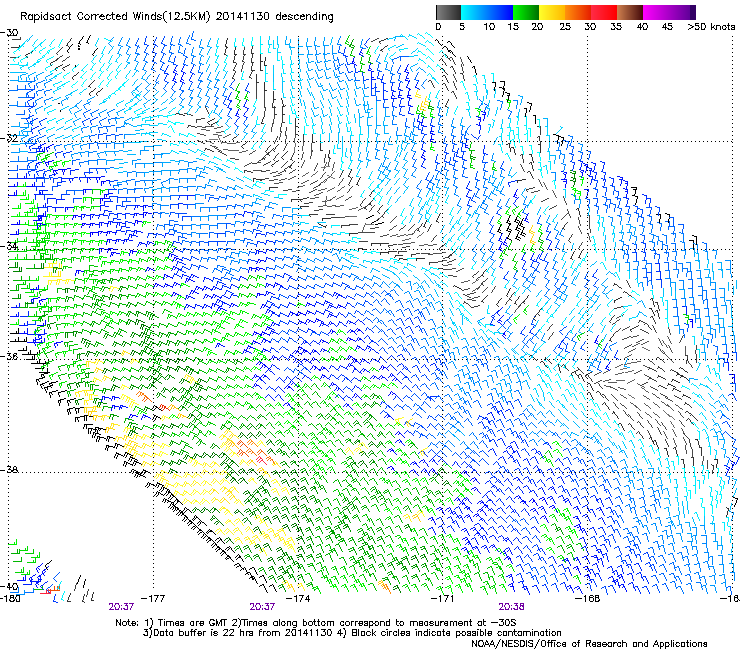The width and height of the screenshot is (740, 650).
Task: Click the "25" legend scale label
Action: pos(565,27)
